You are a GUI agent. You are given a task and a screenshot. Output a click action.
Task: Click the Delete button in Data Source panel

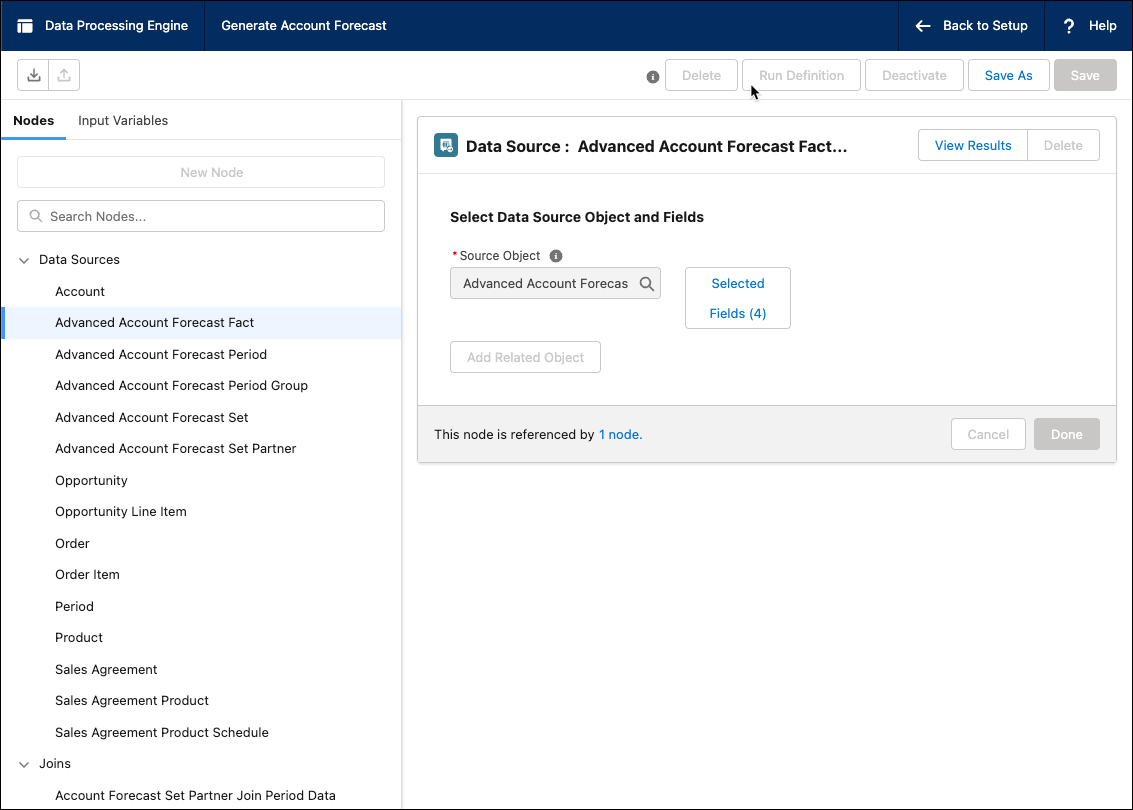click(x=1063, y=145)
